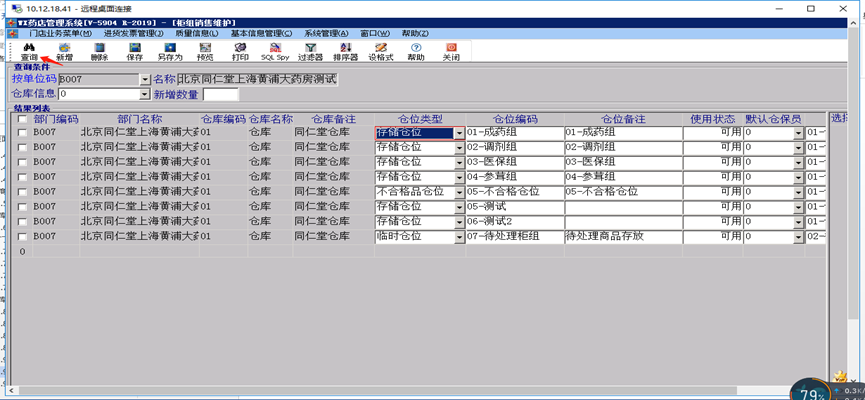The height and width of the screenshot is (400, 865).
Task: Open the 基本信息管理(C) menu
Action: (261, 33)
